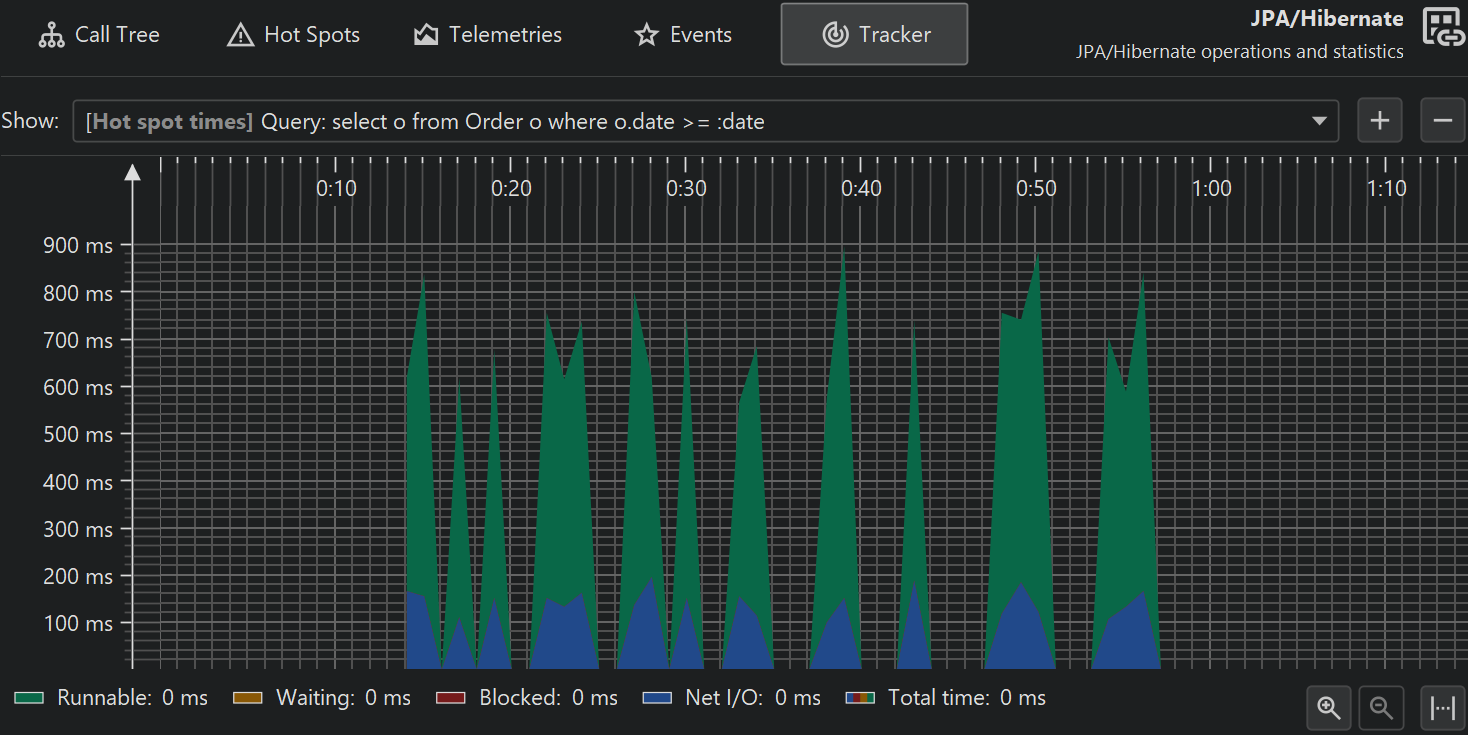This screenshot has height=735, width=1468.
Task: Expand the Show query dropdown arrow
Action: [x=1318, y=122]
